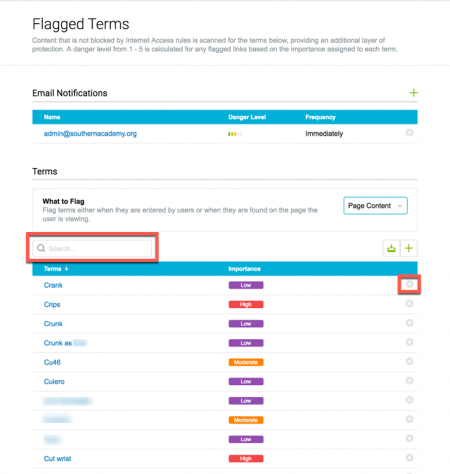Focus the terms Search field
The image size is (450, 474).
[x=92, y=248]
